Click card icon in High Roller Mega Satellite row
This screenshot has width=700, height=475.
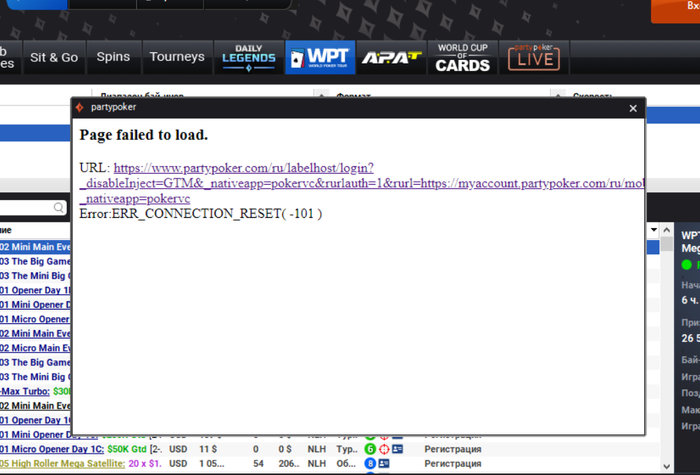click(x=384, y=464)
